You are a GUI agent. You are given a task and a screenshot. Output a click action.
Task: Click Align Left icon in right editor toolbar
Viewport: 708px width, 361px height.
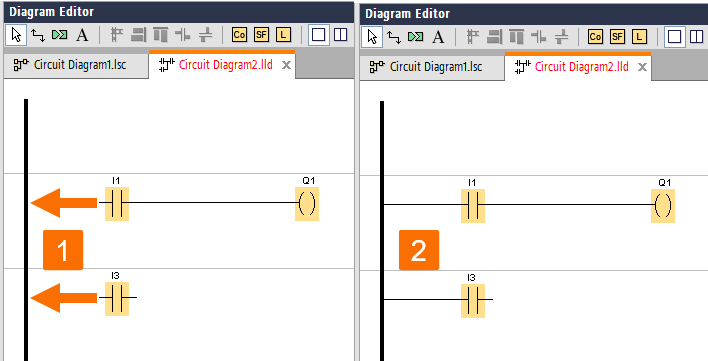tap(473, 37)
